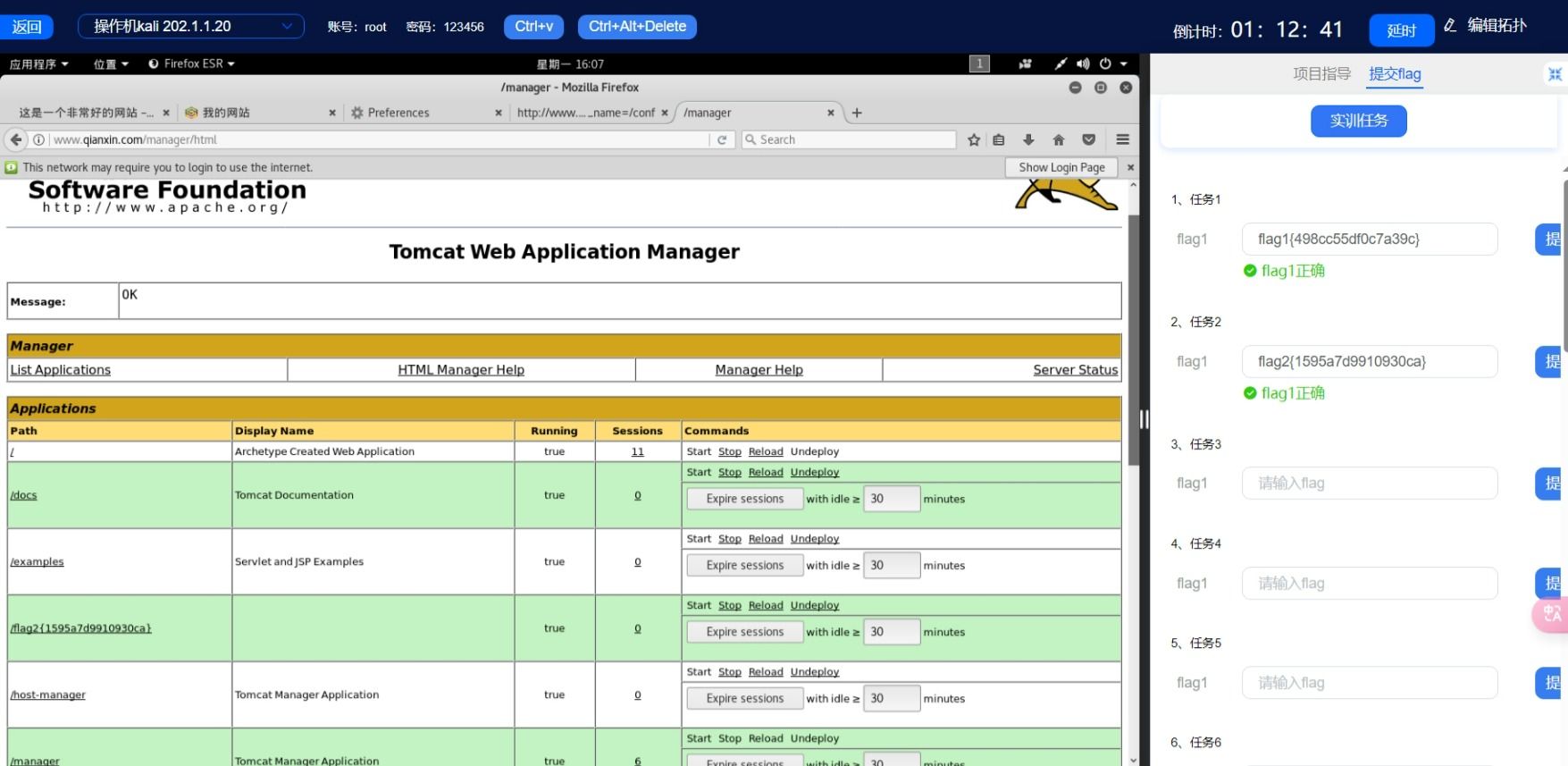Click expand icon beside 提交flag

[1555, 74]
